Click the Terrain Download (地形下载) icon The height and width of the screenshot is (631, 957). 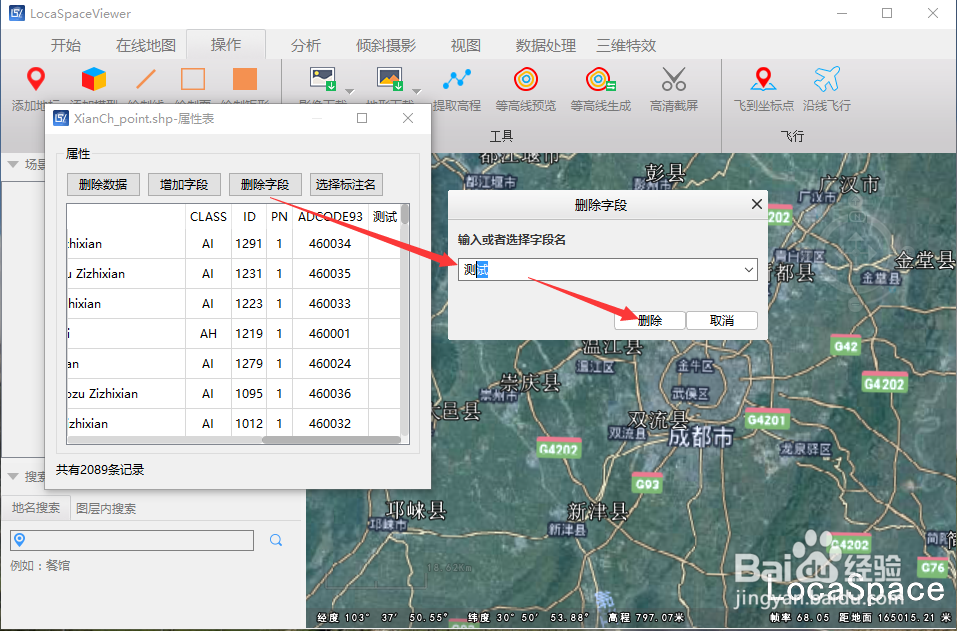point(389,79)
